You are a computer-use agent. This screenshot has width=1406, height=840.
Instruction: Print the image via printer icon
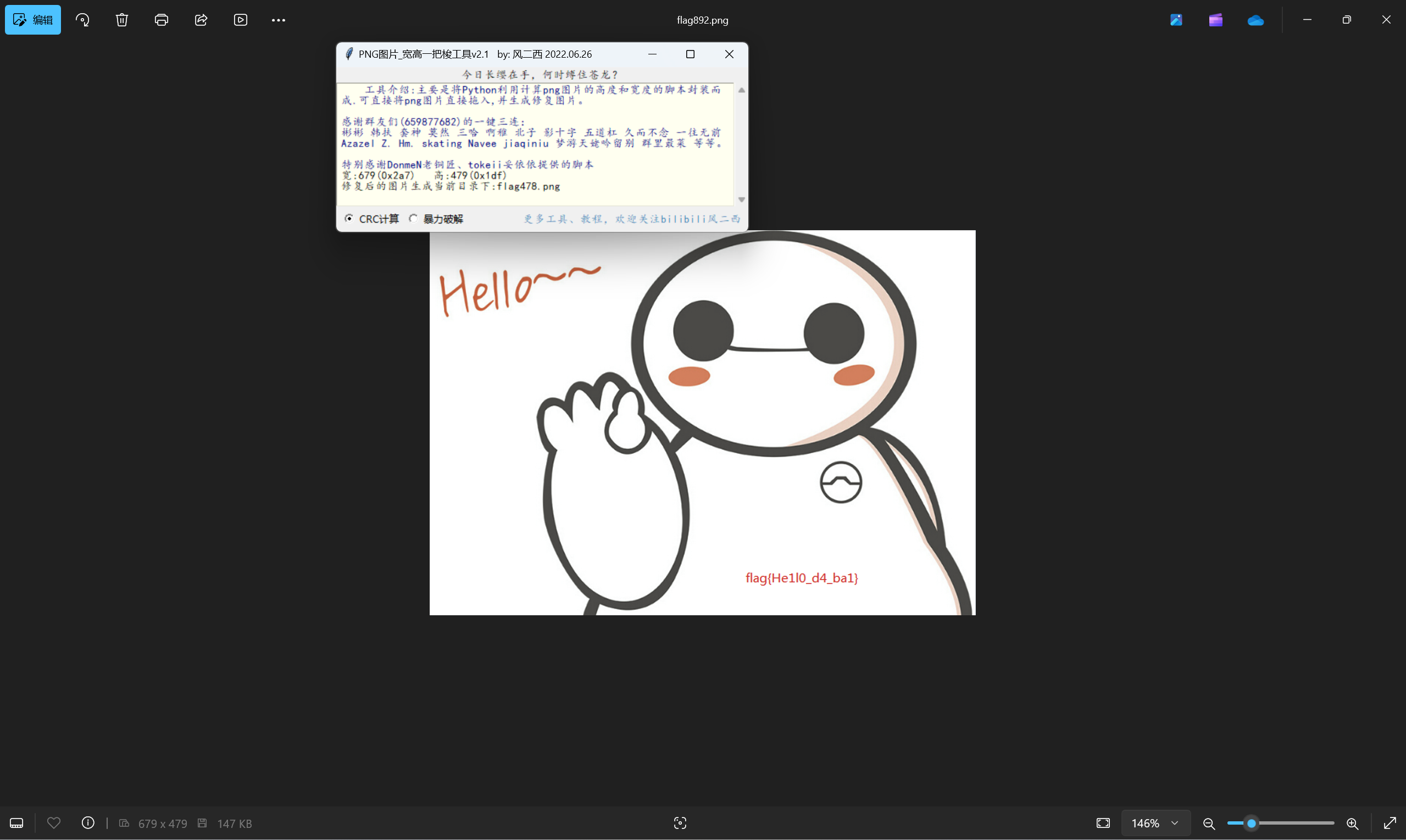click(162, 20)
